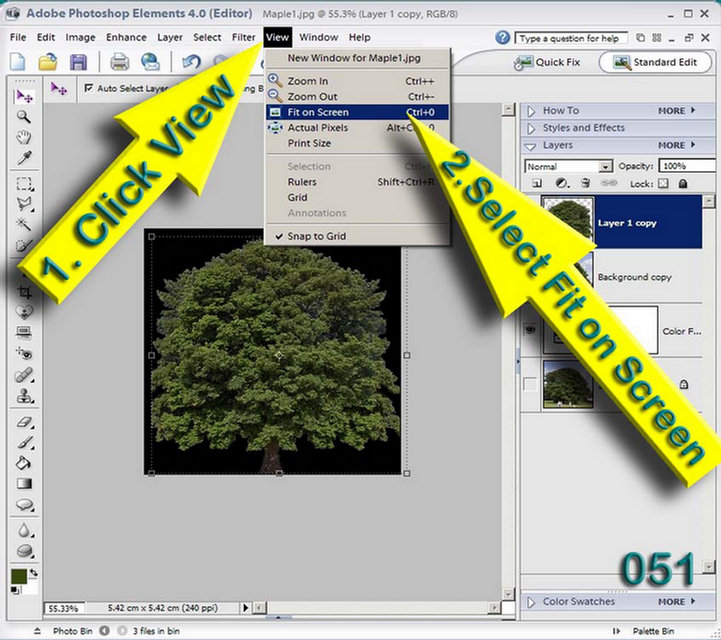Click the Print icon in the shortcuts bar

pyautogui.click(x=120, y=62)
